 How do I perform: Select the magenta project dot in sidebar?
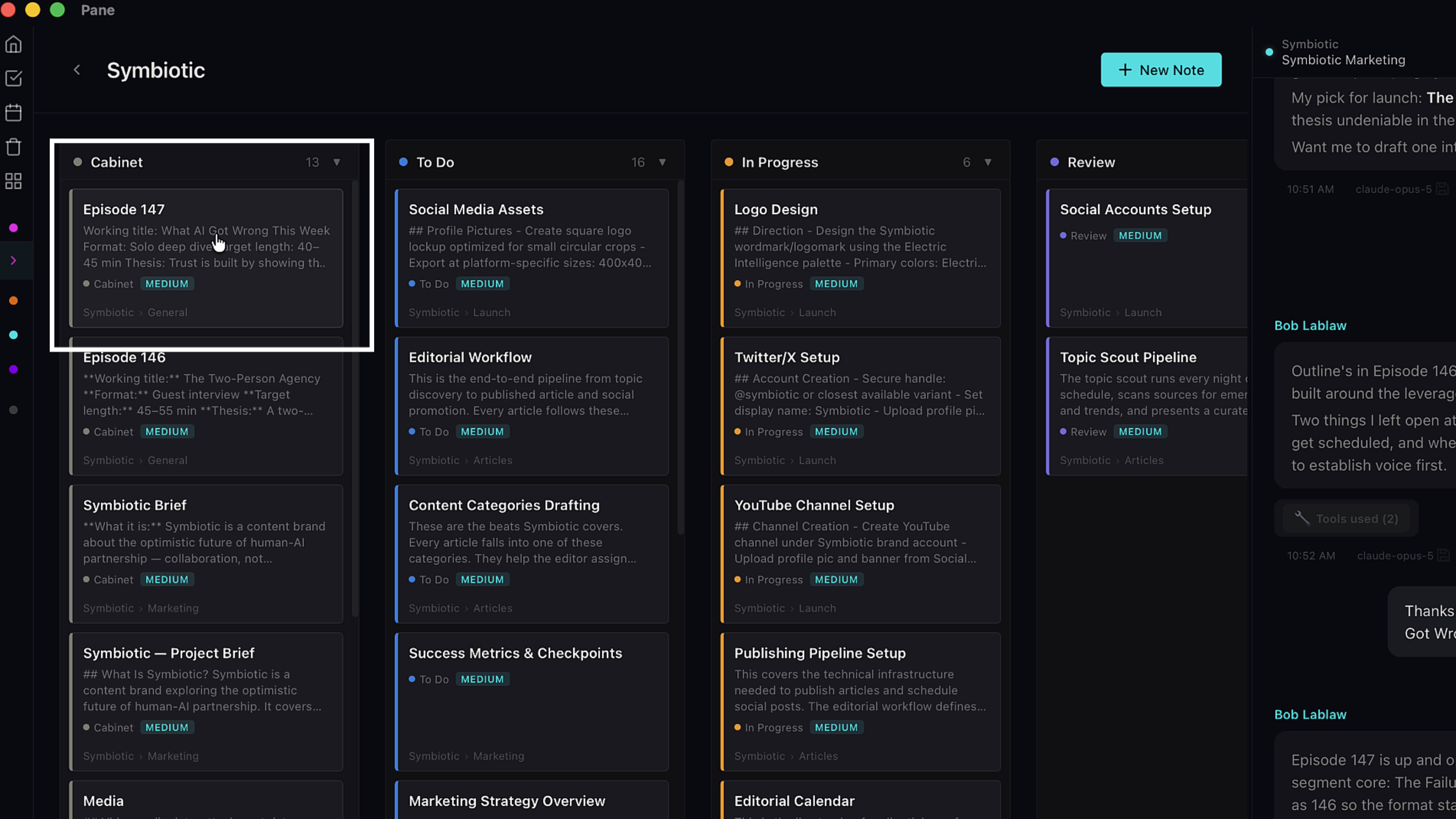pyautogui.click(x=13, y=228)
